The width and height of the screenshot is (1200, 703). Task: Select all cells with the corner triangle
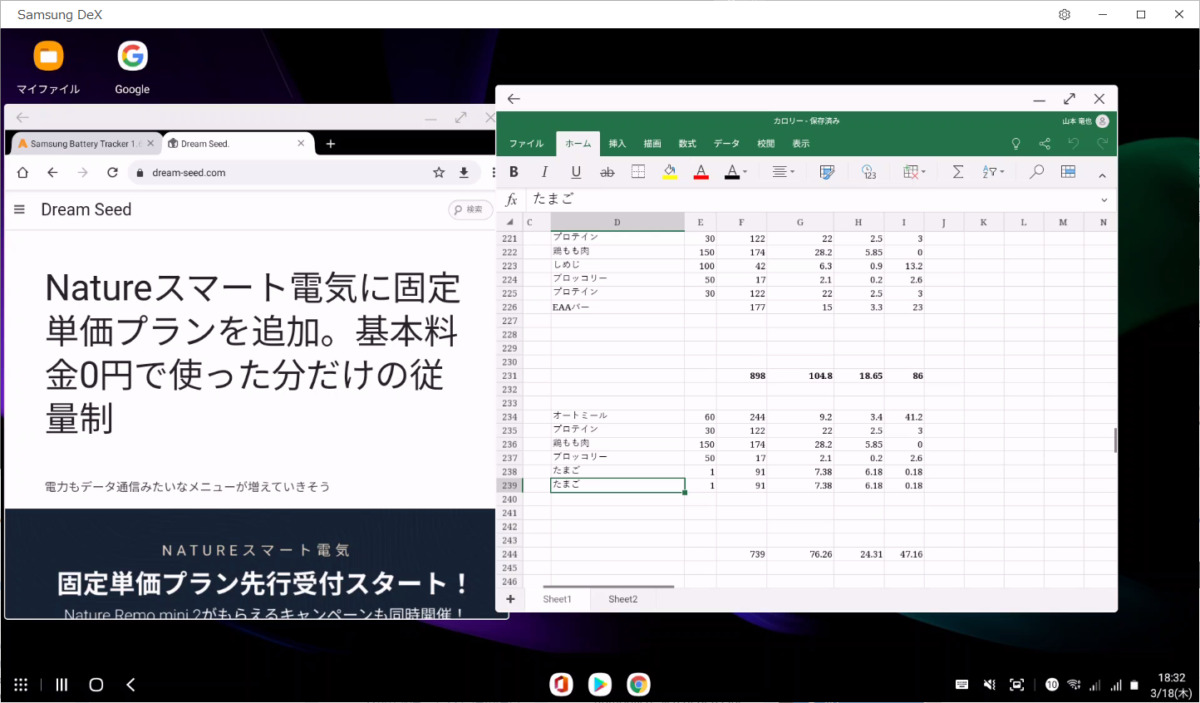click(509, 222)
